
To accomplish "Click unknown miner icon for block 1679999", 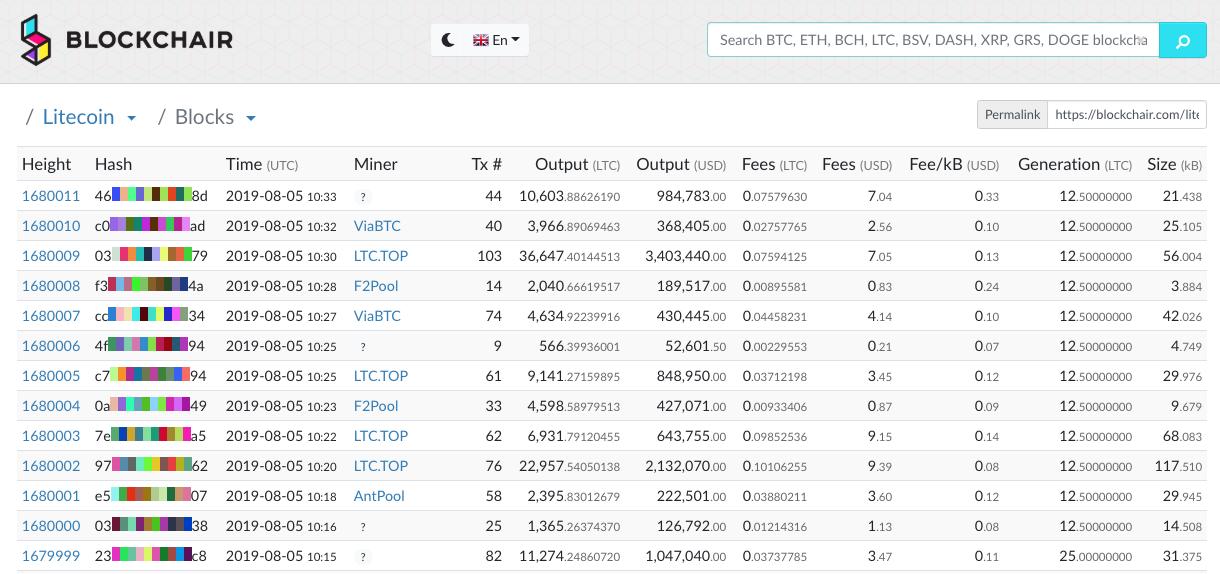I will (x=363, y=557).
